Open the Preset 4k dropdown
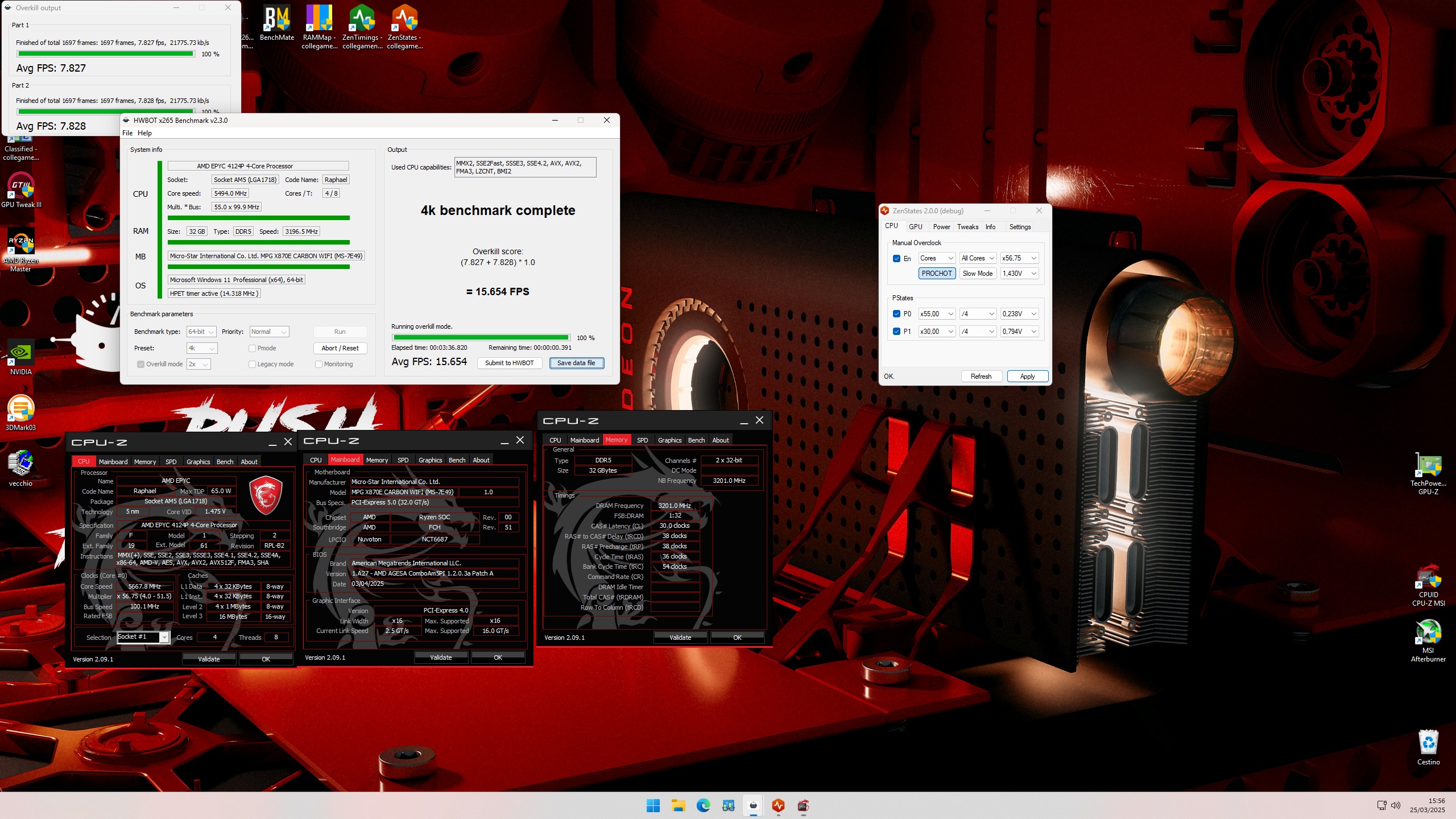This screenshot has height=819, width=1456. point(202,348)
